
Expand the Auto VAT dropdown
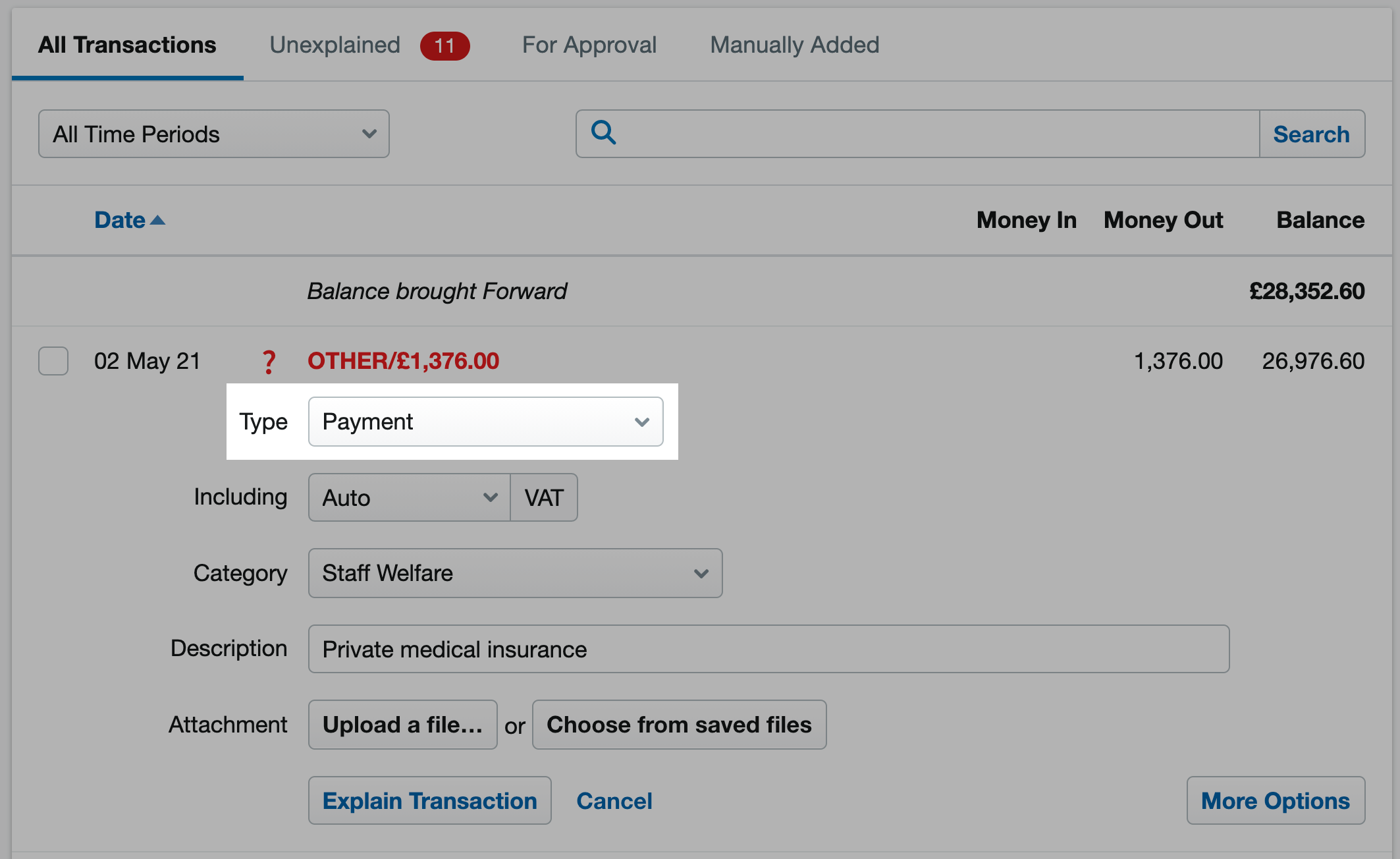[x=410, y=497]
